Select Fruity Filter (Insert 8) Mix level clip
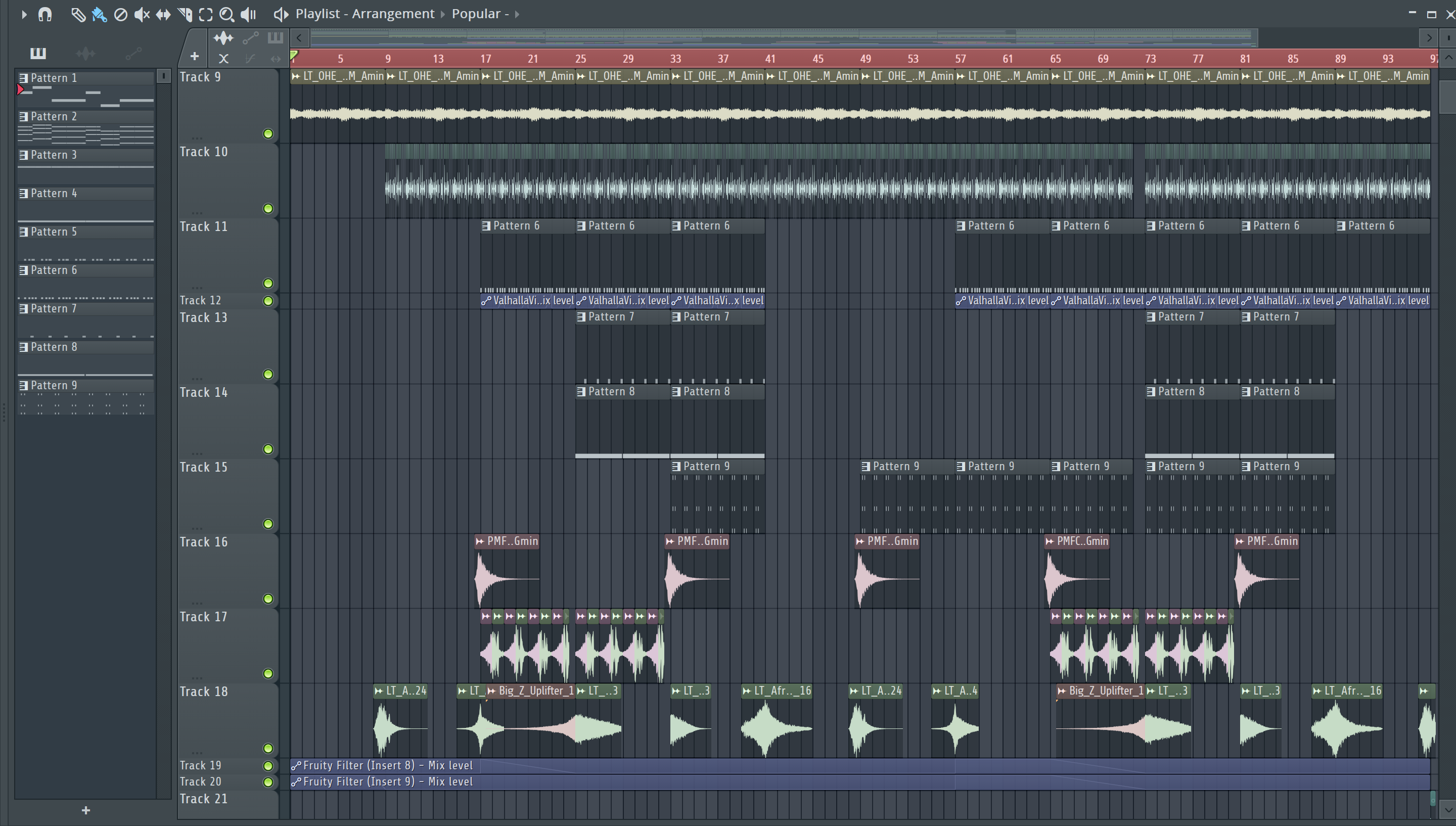 coord(860,766)
